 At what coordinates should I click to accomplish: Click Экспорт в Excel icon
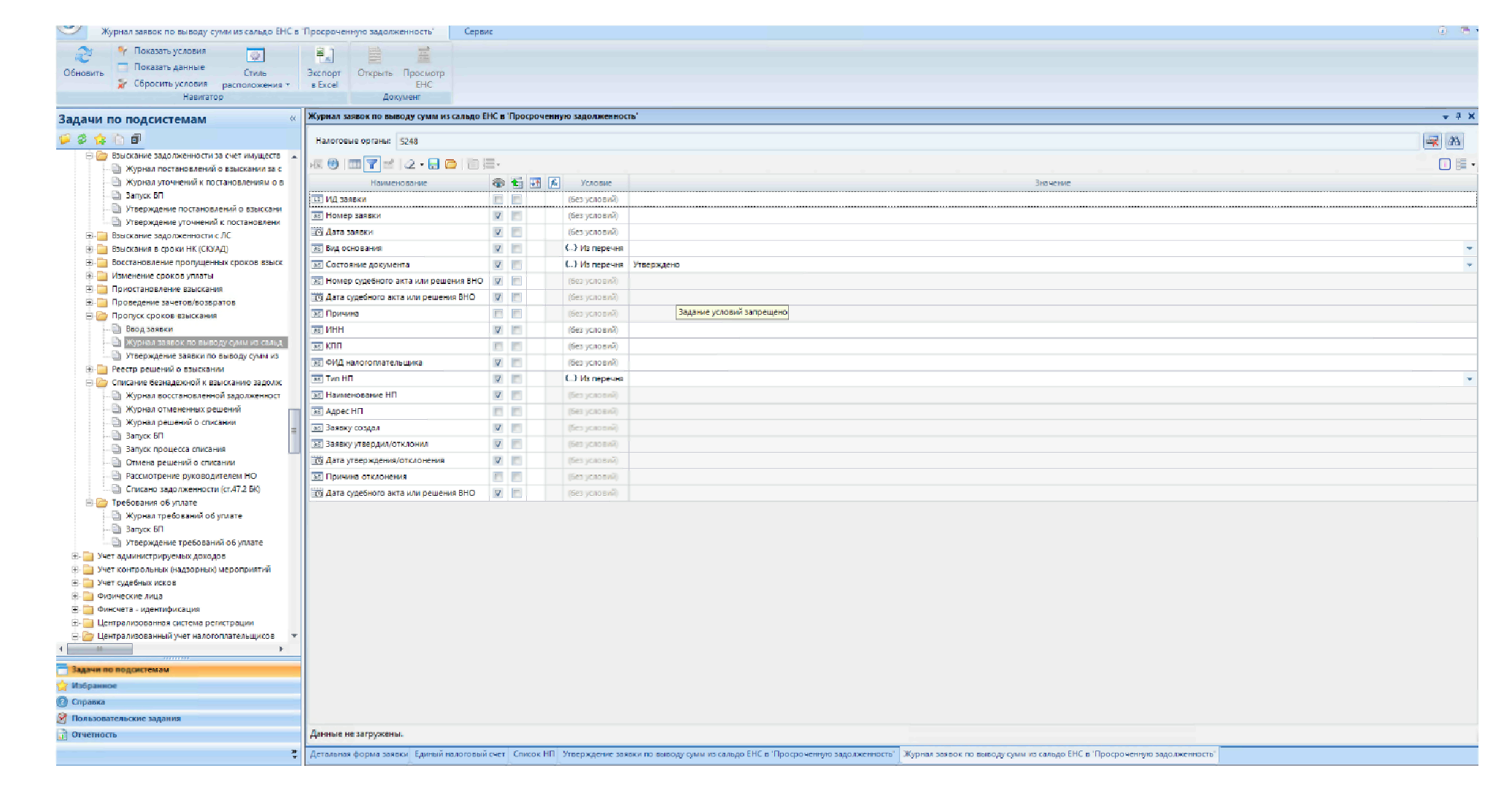324,55
